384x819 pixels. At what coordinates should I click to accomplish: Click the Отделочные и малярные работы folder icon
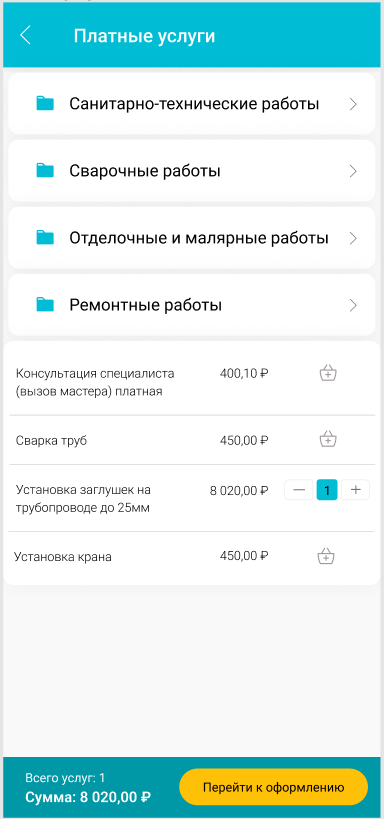pyautogui.click(x=45, y=238)
